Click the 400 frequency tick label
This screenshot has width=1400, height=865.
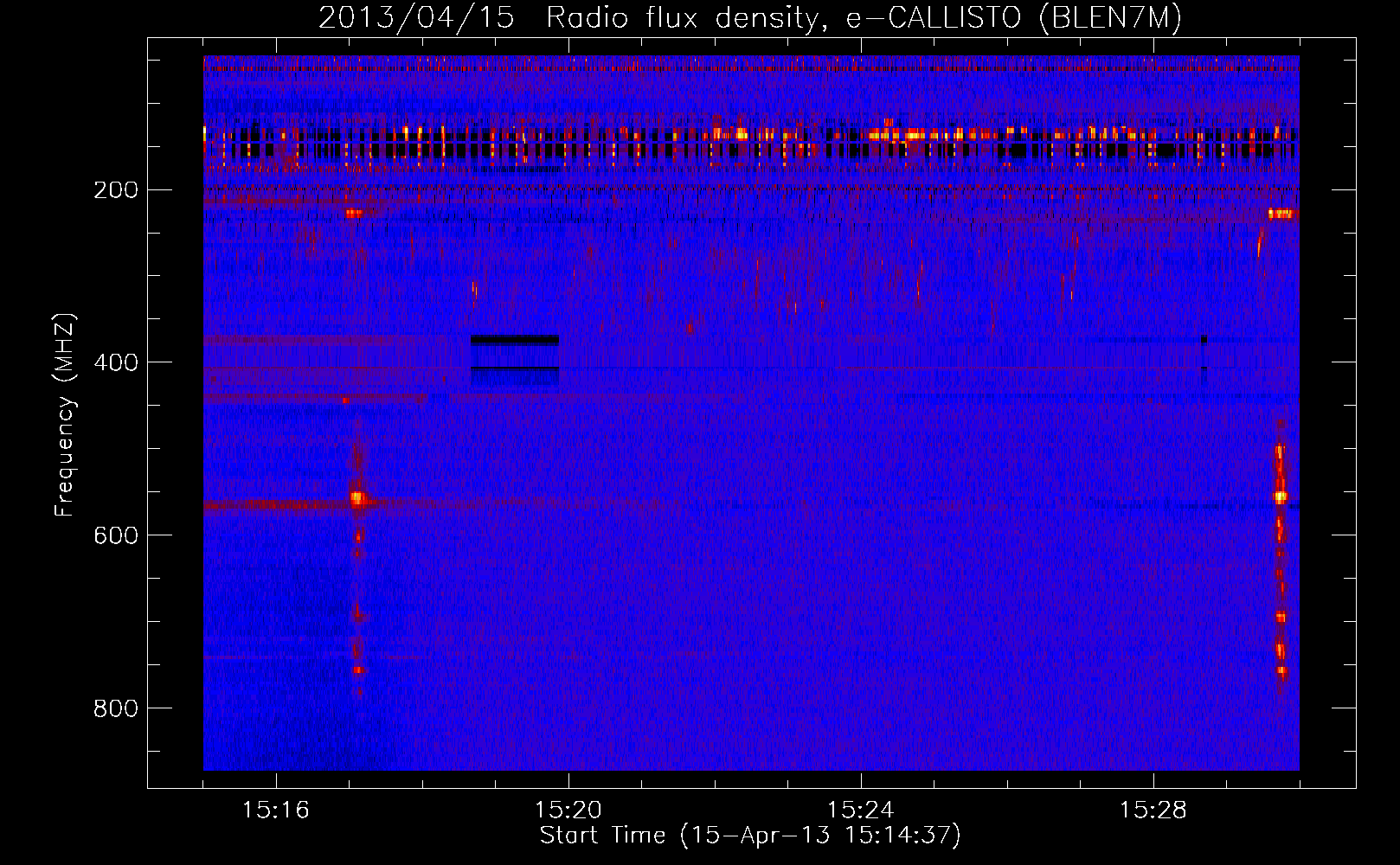[x=116, y=362]
